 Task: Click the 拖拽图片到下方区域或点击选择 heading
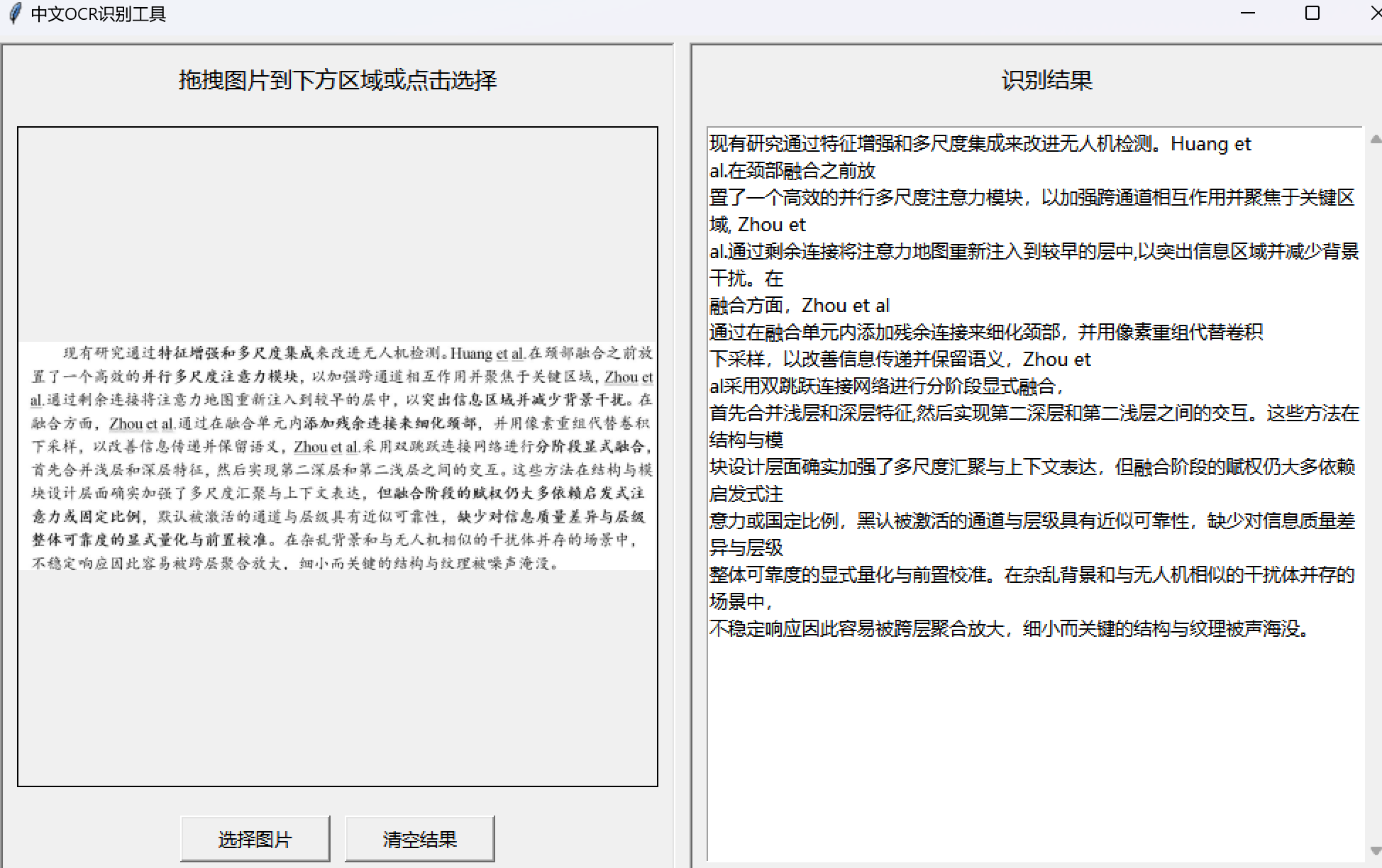point(338,80)
